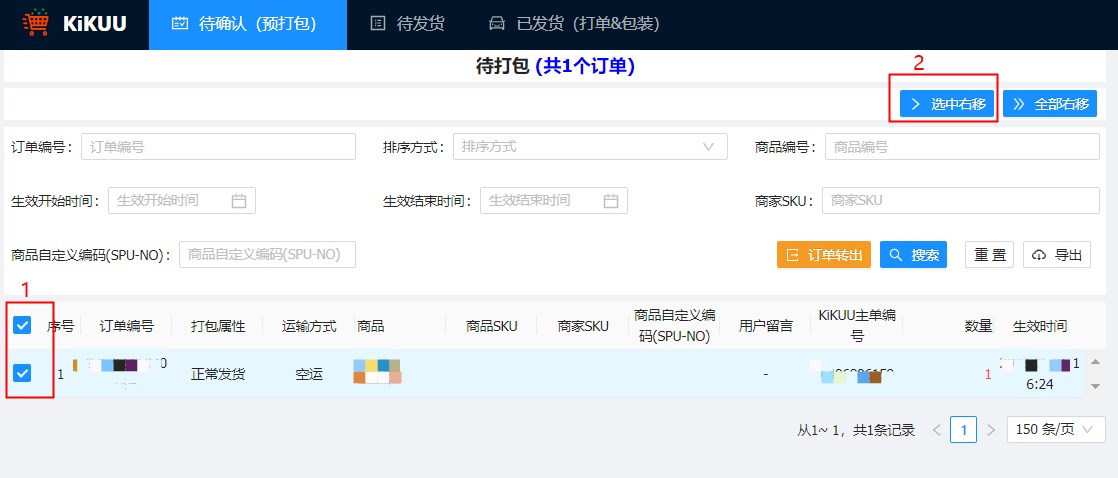Click the table scrollbar up arrow
This screenshot has height=478, width=1118.
[1096, 360]
